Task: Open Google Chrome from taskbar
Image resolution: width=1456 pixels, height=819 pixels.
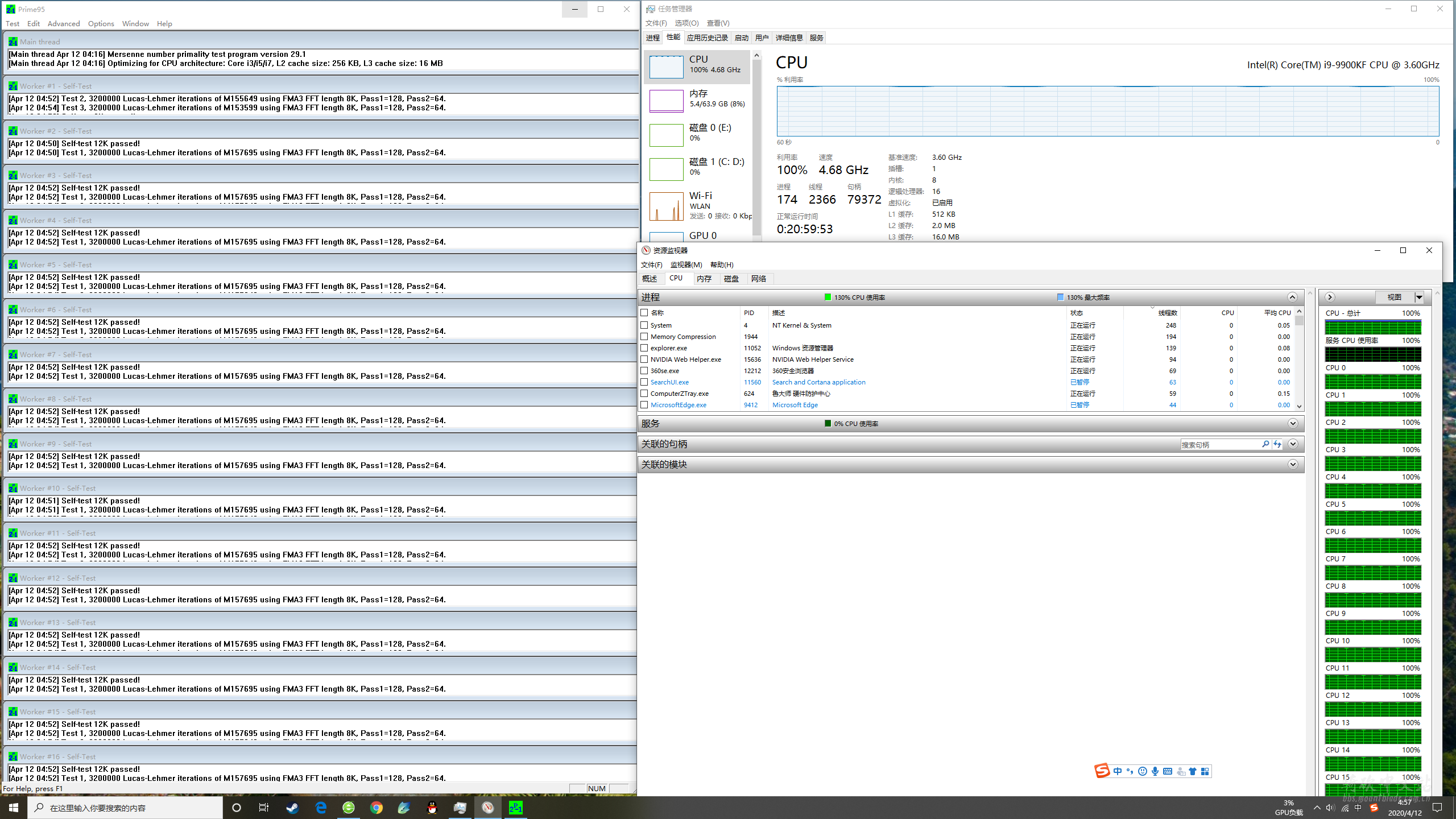Action: [x=377, y=808]
